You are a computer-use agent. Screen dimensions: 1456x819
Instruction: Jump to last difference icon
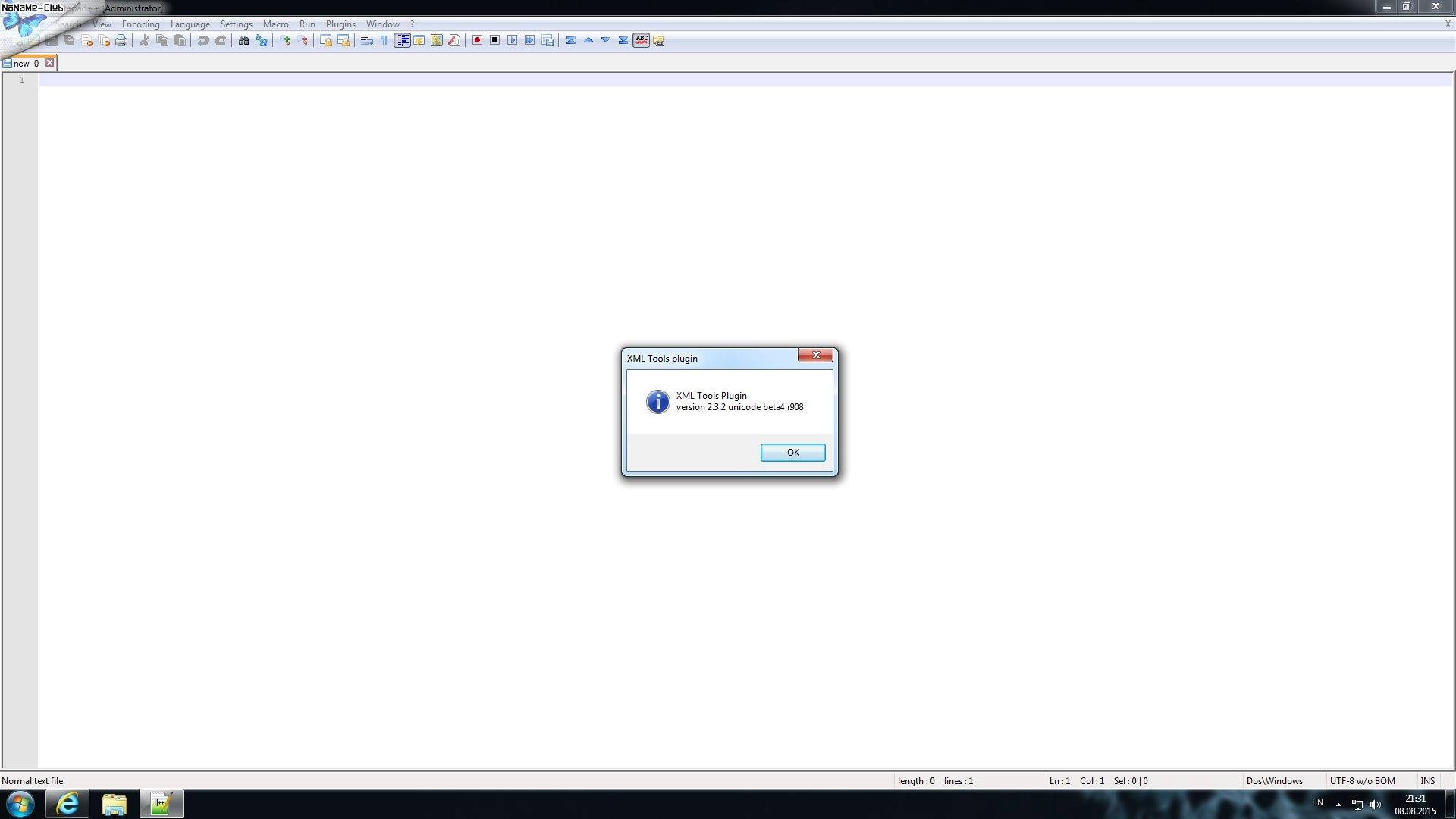coord(623,40)
